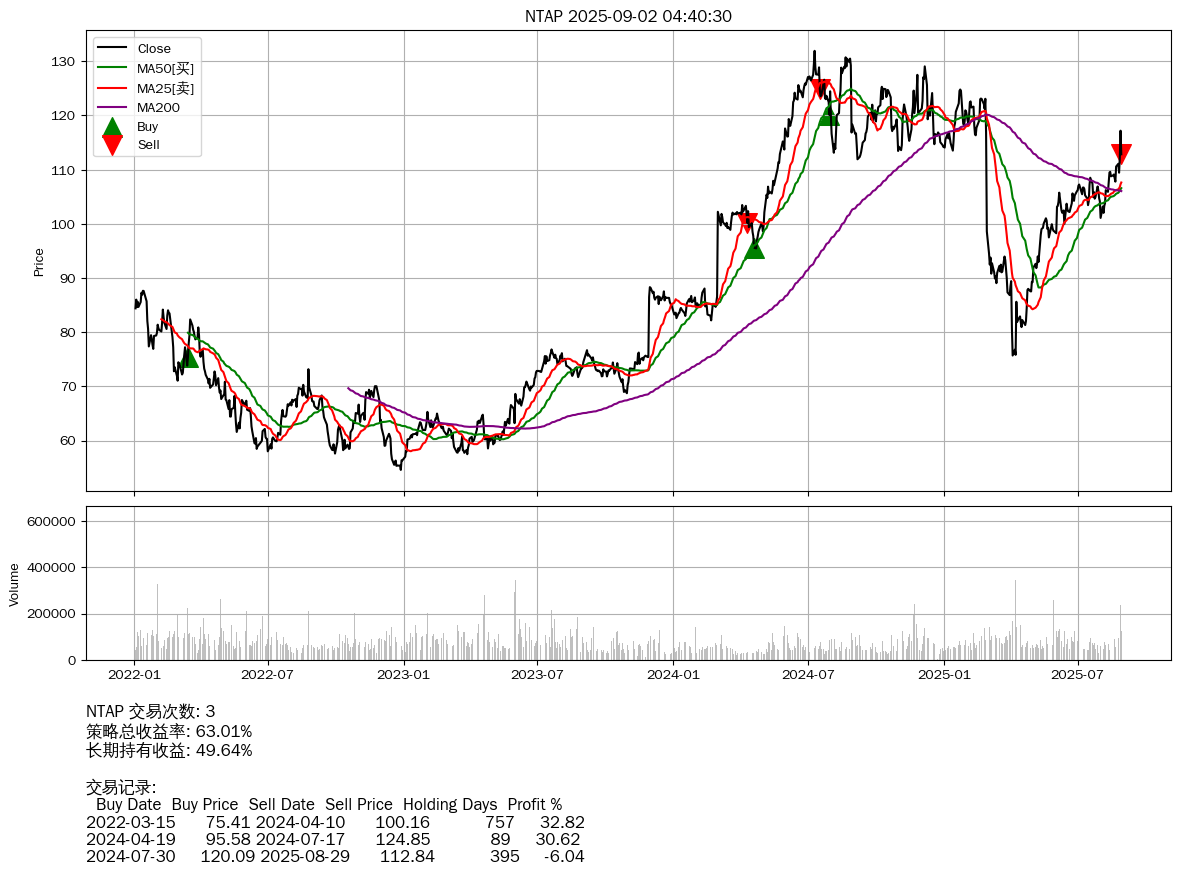Click the Volume axis label
Viewport: 1180px width, 875px height.
(14, 584)
